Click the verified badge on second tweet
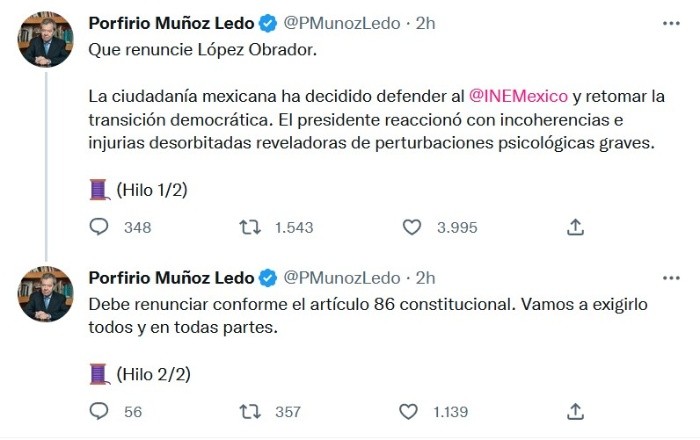Viewport: 700px width, 440px height. click(268, 277)
